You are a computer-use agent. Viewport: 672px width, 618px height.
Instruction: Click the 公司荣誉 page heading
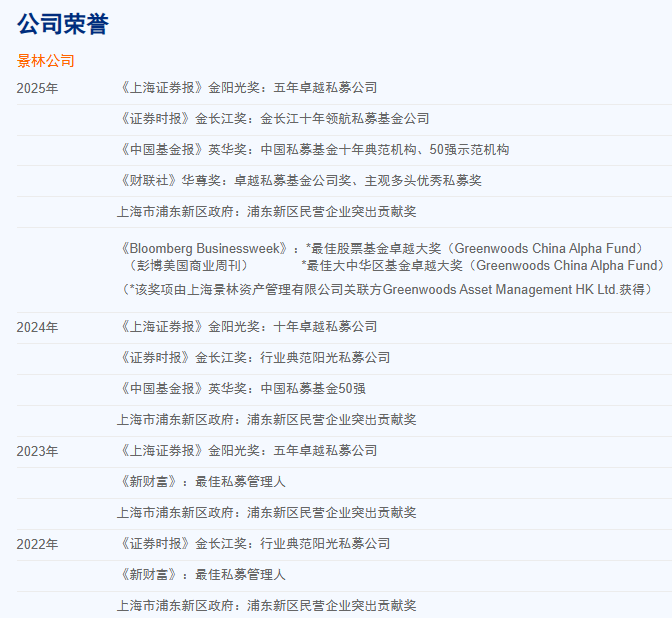(63, 24)
